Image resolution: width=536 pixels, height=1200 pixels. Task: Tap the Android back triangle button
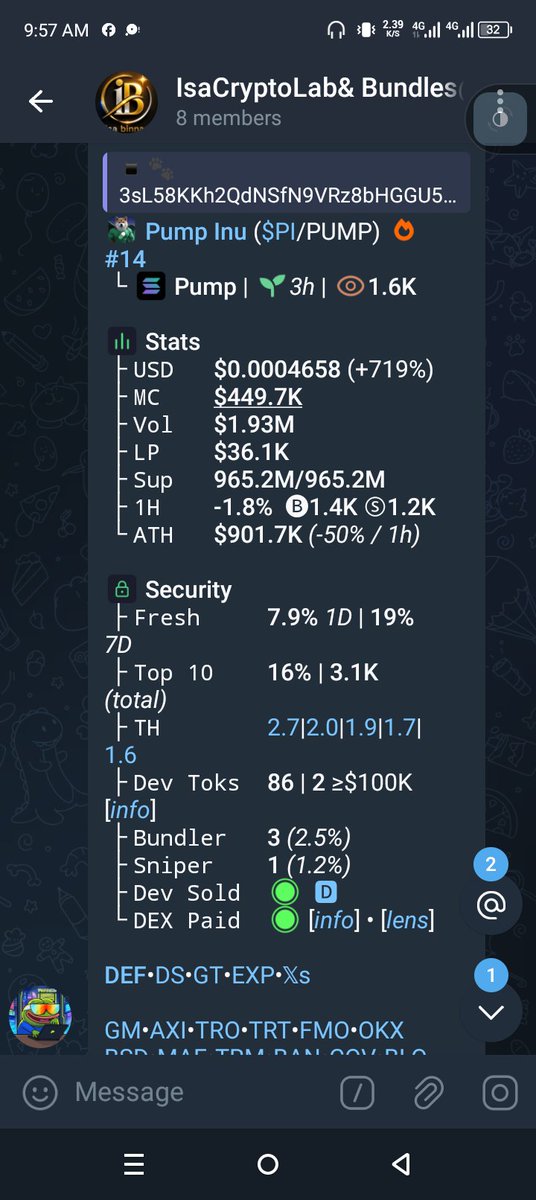click(x=401, y=1164)
